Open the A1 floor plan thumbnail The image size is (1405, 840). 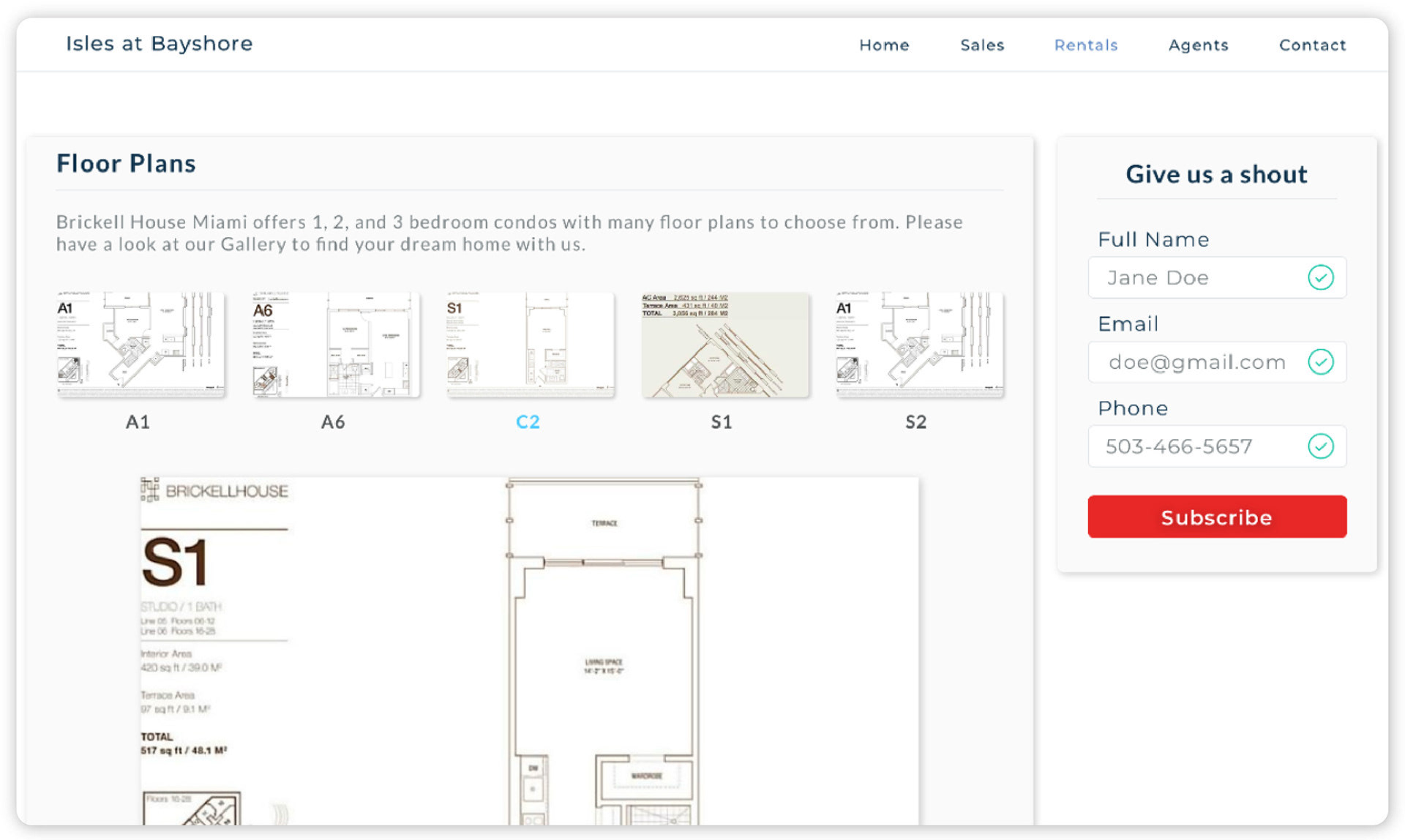point(140,345)
